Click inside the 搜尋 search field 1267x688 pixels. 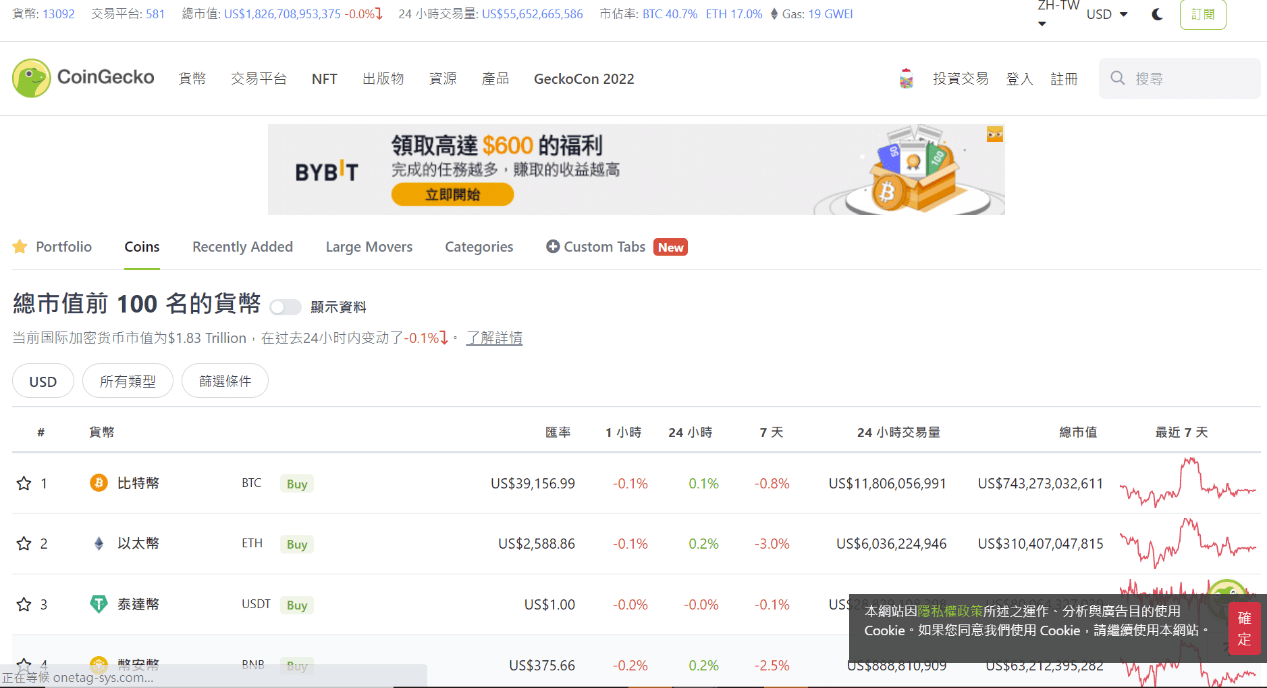[1180, 77]
